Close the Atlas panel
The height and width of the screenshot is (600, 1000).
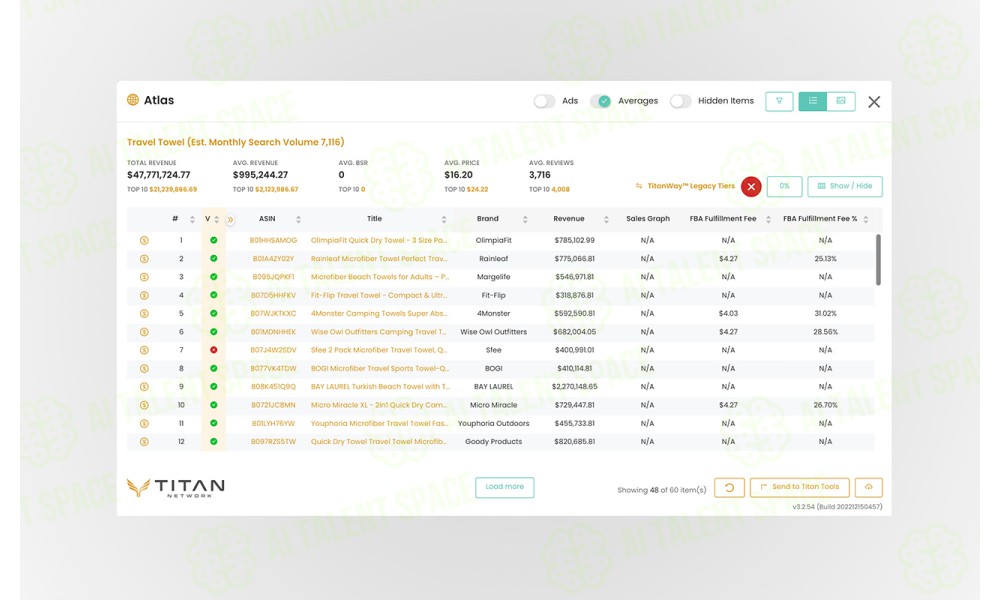point(874,102)
